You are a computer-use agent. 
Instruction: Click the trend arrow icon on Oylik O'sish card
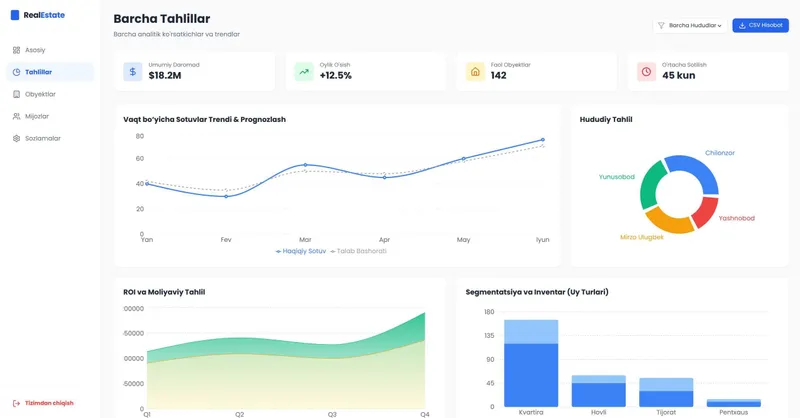pyautogui.click(x=304, y=72)
